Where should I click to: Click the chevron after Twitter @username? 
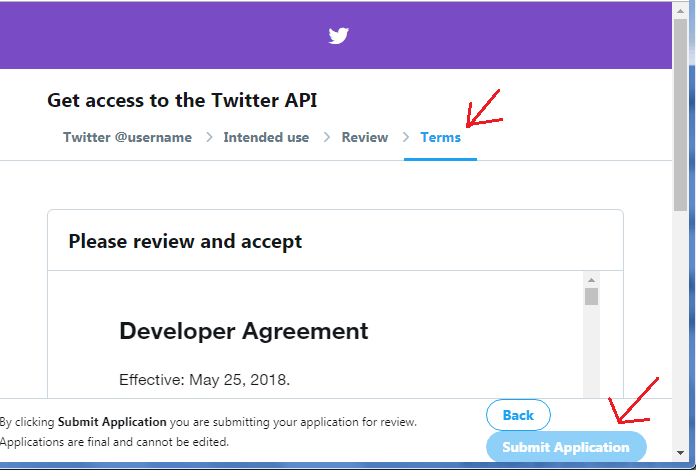coord(209,137)
